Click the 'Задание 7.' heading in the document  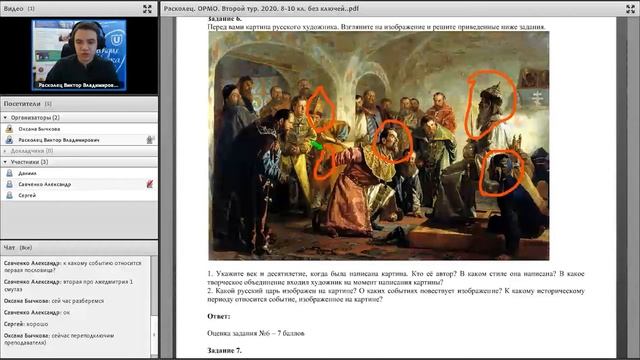224,351
